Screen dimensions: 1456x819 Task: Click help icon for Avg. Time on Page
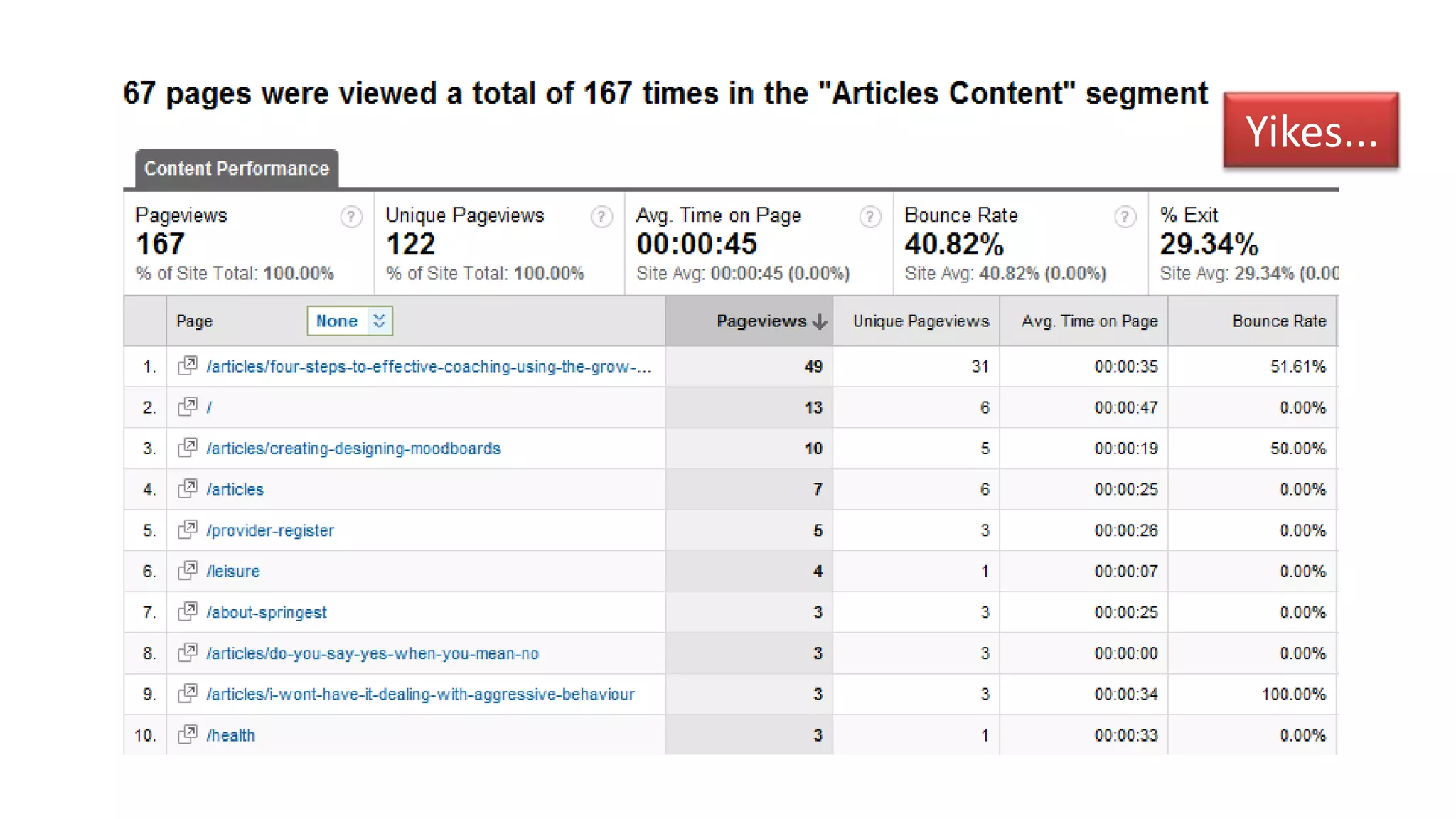(869, 217)
